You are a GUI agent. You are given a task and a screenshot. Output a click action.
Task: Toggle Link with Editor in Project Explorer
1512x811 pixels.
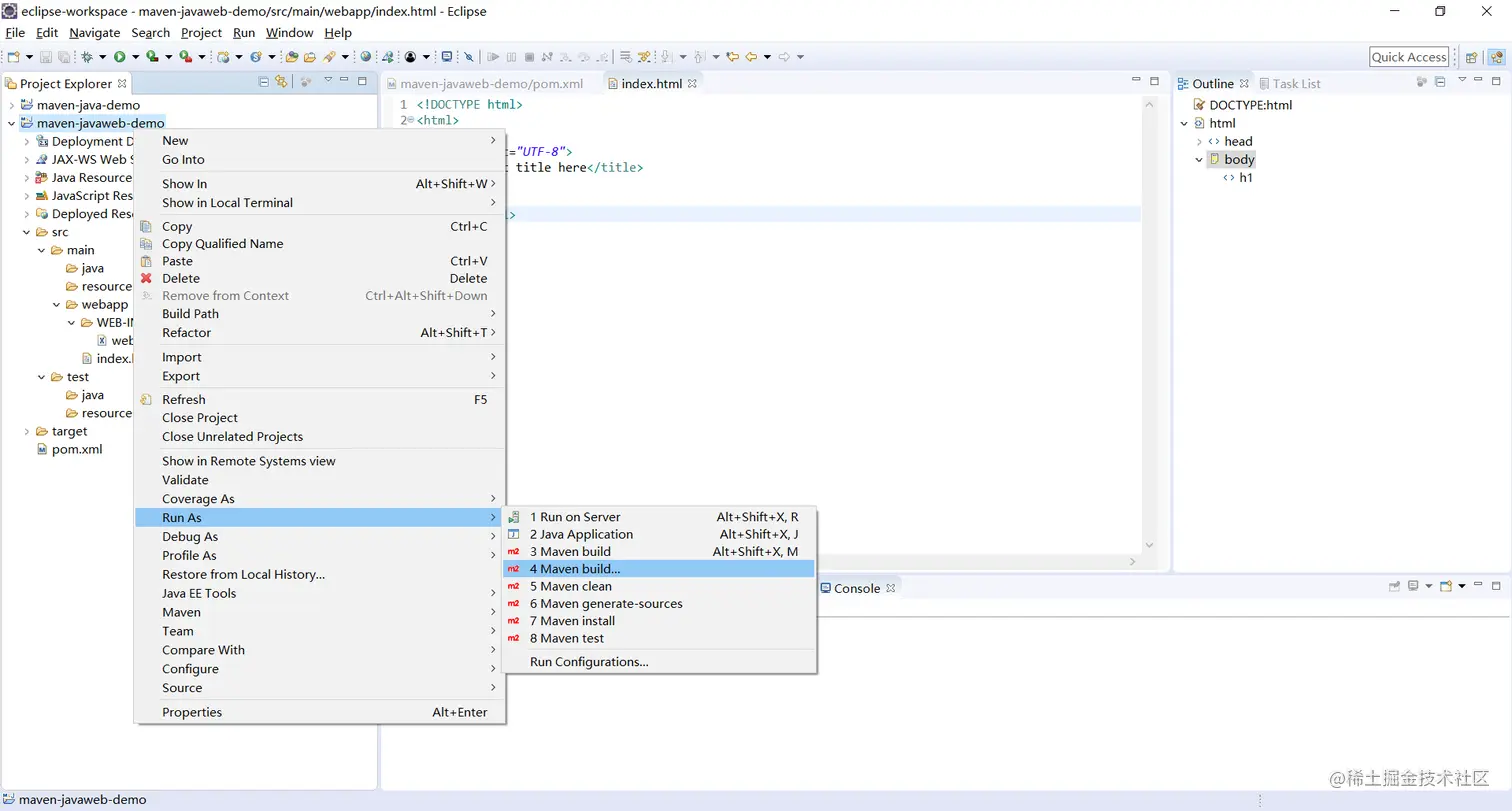pyautogui.click(x=281, y=82)
